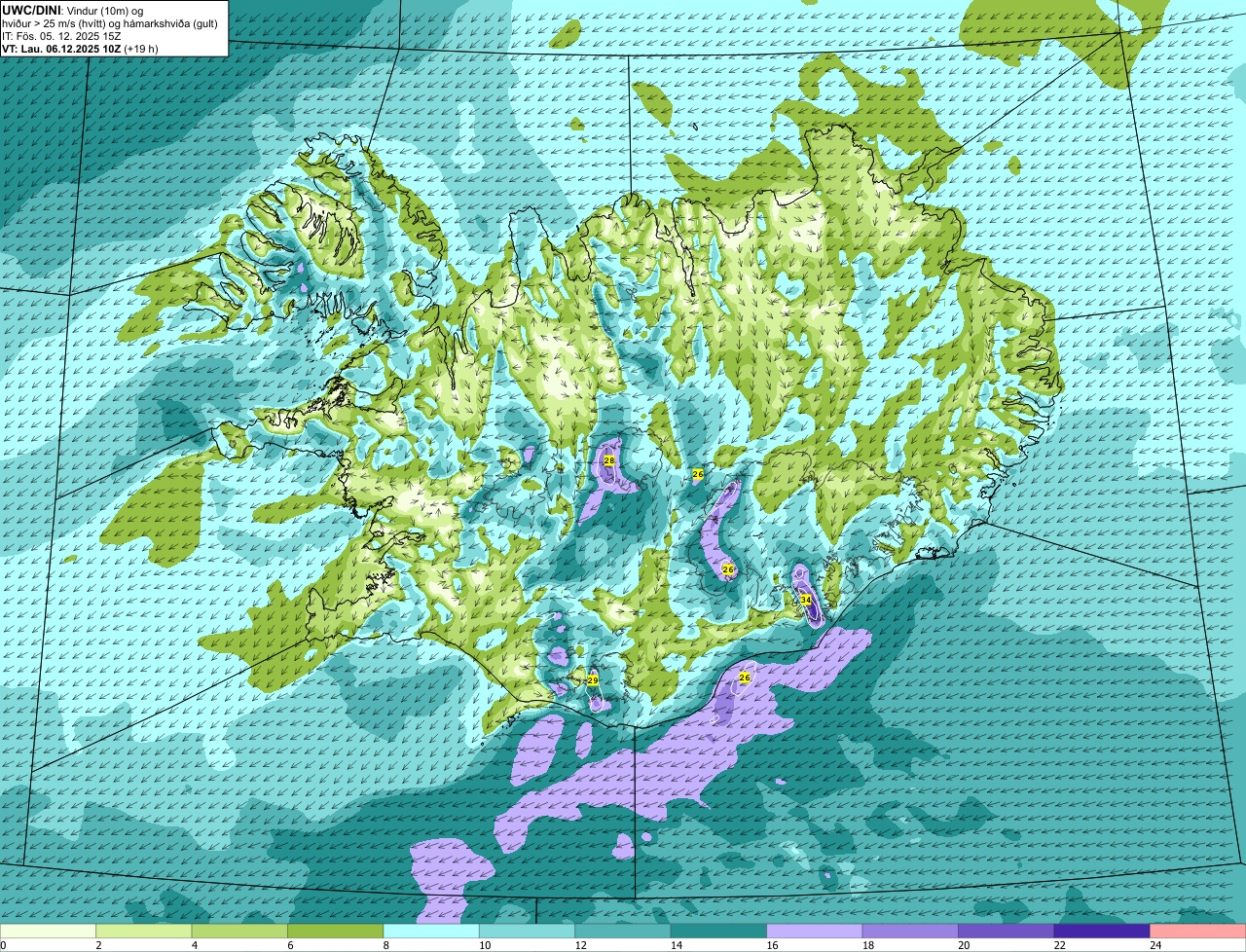This screenshot has width=1246, height=952.
Task: Pick the 4–6 m/s green legend swatch
Action: point(240,931)
